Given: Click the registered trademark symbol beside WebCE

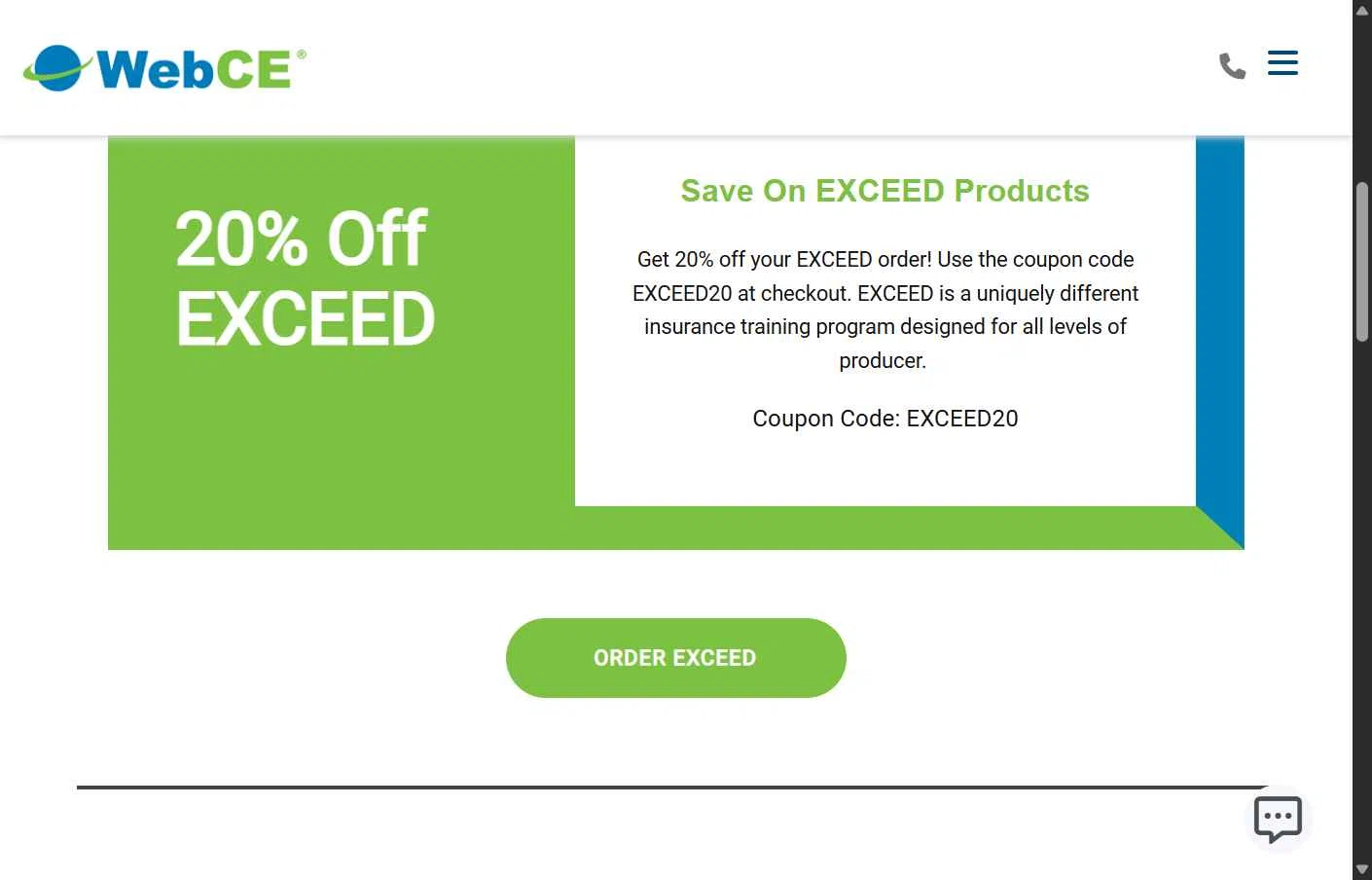Looking at the screenshot, I should coord(302,55).
